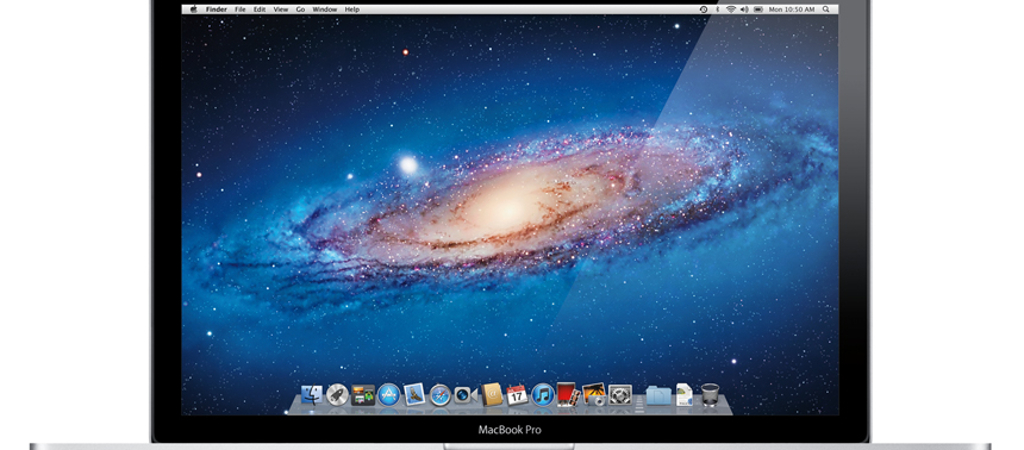Image resolution: width=1024 pixels, height=450 pixels.
Task: Launch the App Store from Dock
Action: [389, 394]
